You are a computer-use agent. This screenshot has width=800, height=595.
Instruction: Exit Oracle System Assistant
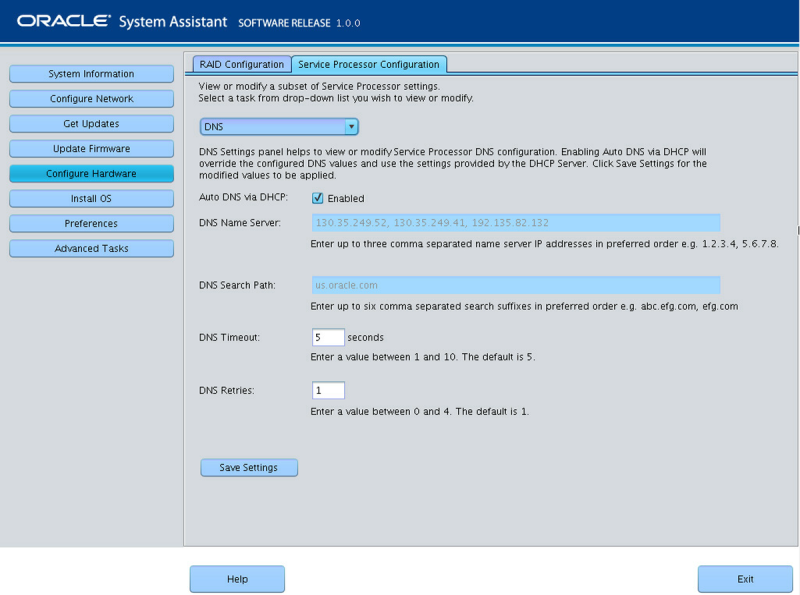[x=745, y=579]
